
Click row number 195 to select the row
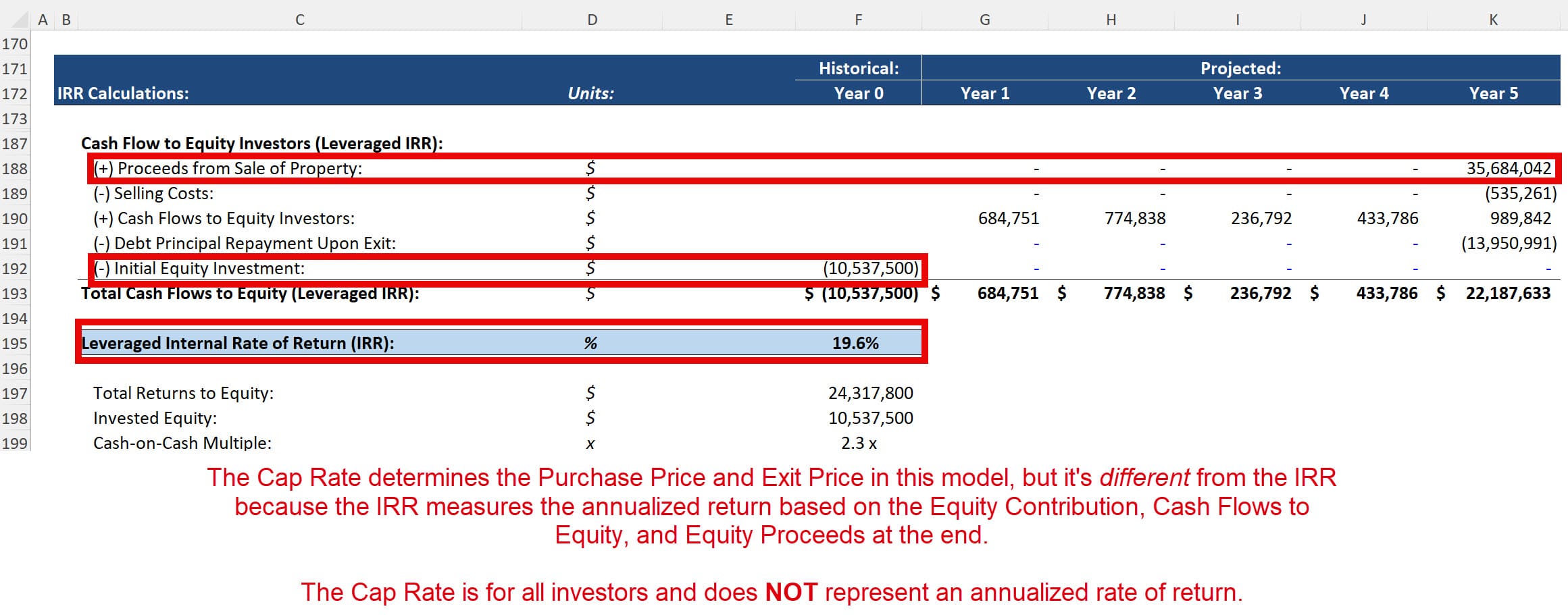(17, 343)
